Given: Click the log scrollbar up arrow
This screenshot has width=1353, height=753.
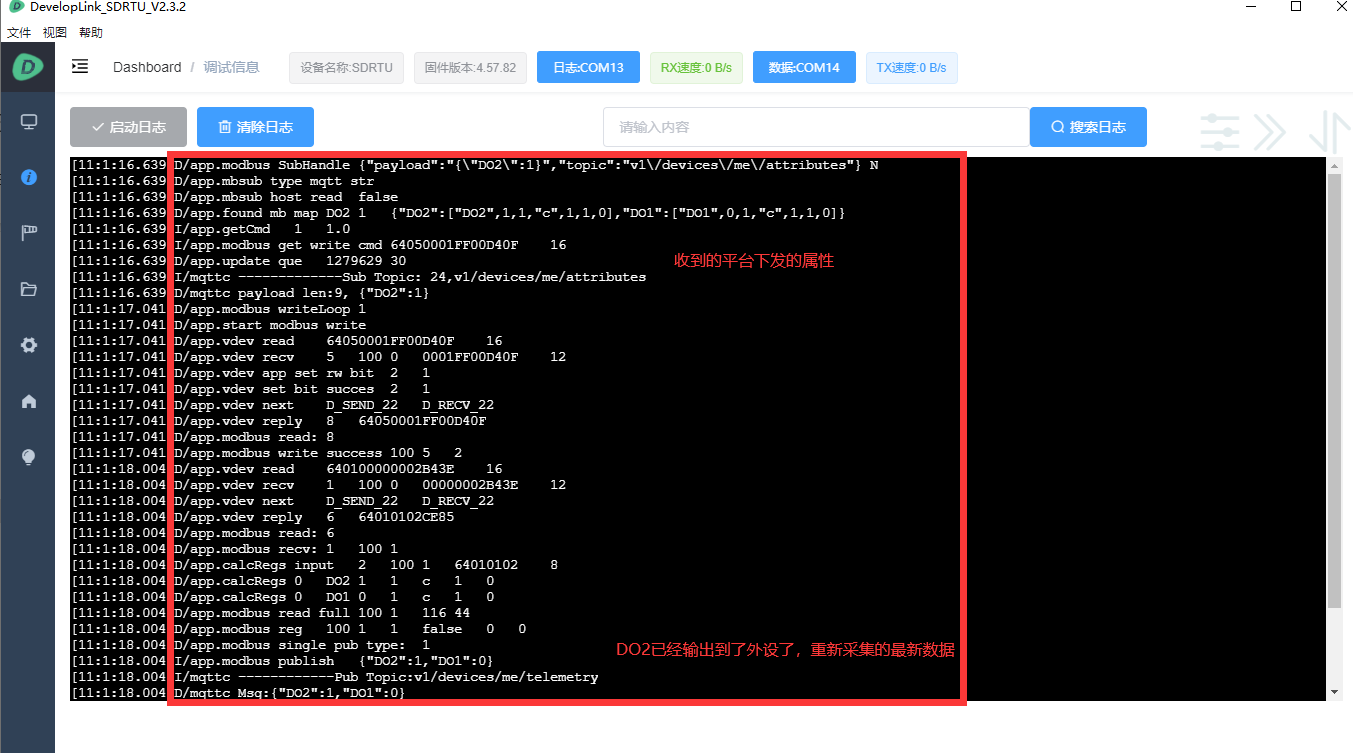Looking at the screenshot, I should click(1334, 164).
